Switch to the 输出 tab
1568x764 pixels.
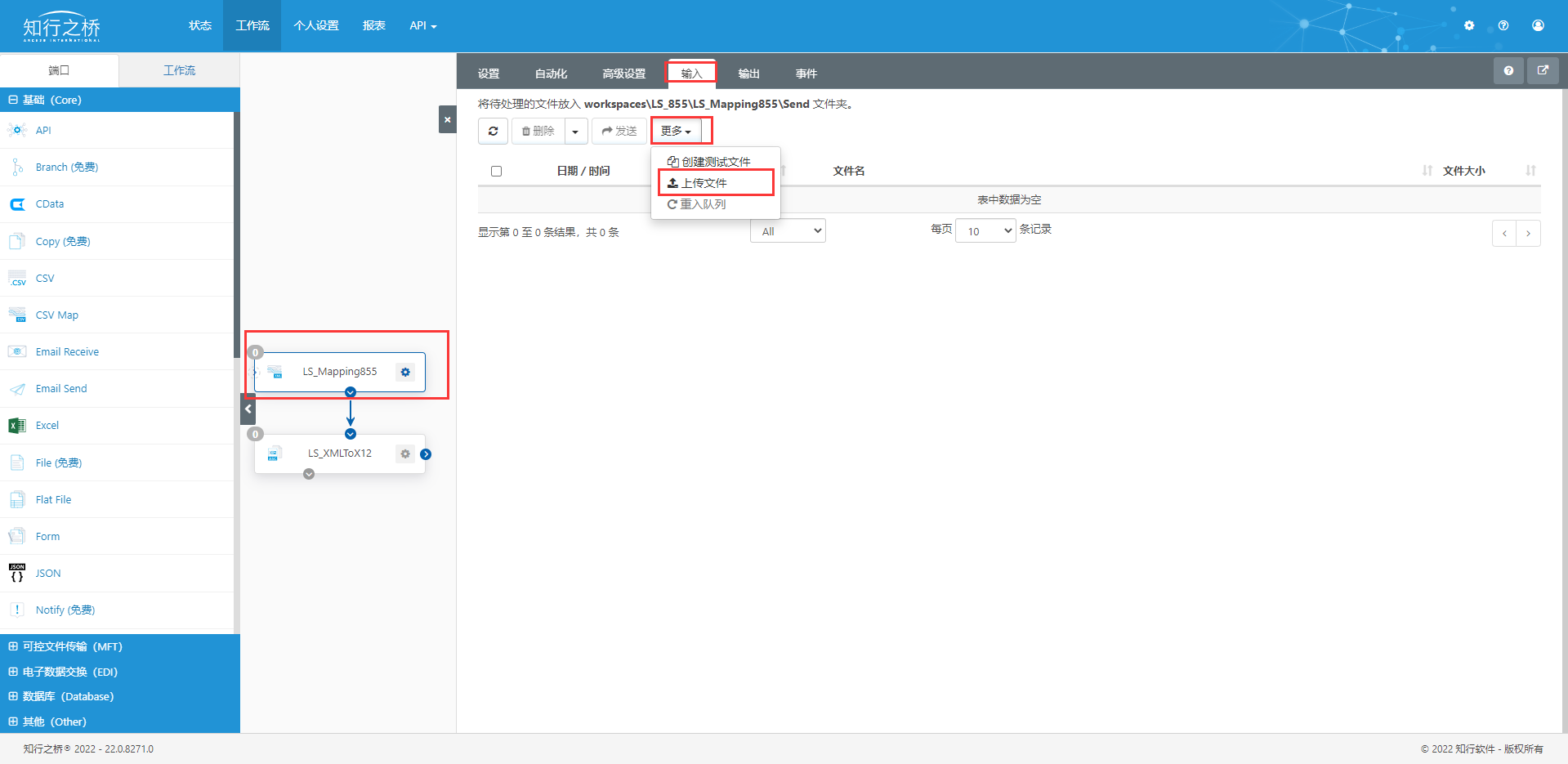tap(748, 74)
